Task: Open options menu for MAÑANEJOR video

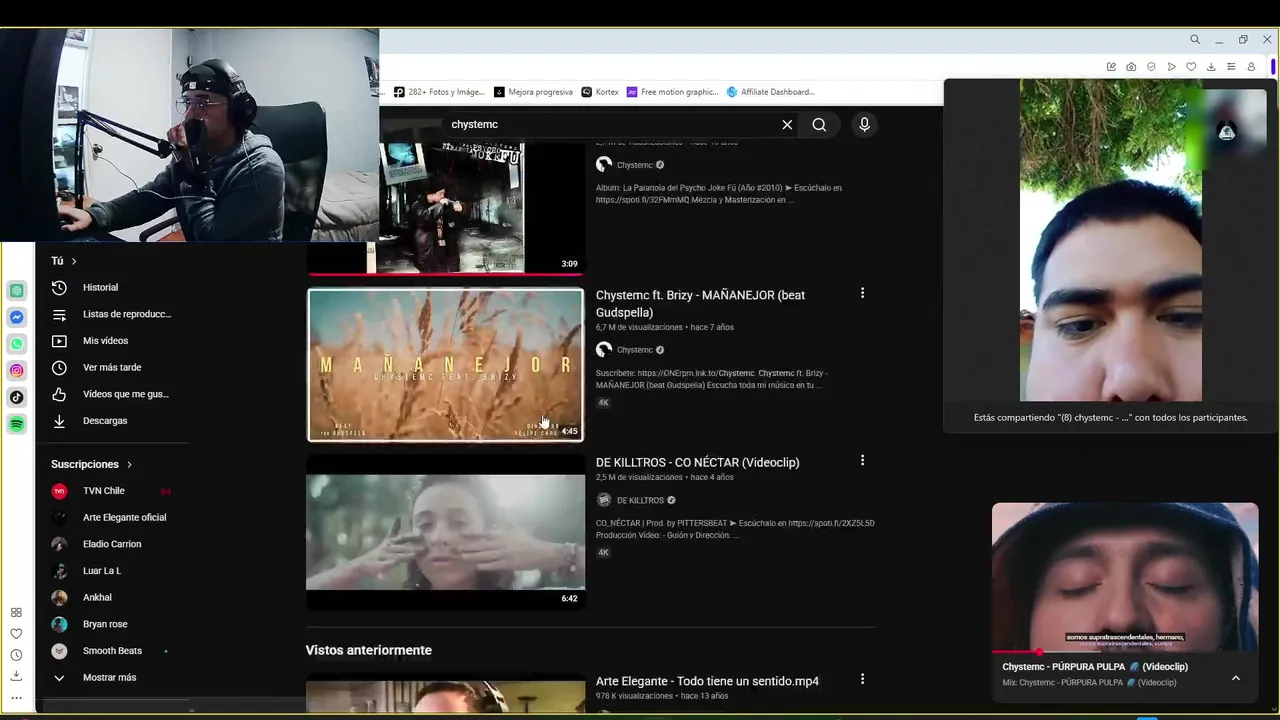Action: click(862, 293)
